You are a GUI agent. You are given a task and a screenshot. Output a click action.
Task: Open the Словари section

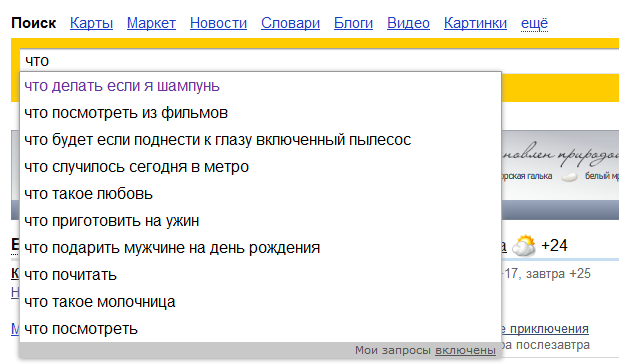tap(290, 23)
